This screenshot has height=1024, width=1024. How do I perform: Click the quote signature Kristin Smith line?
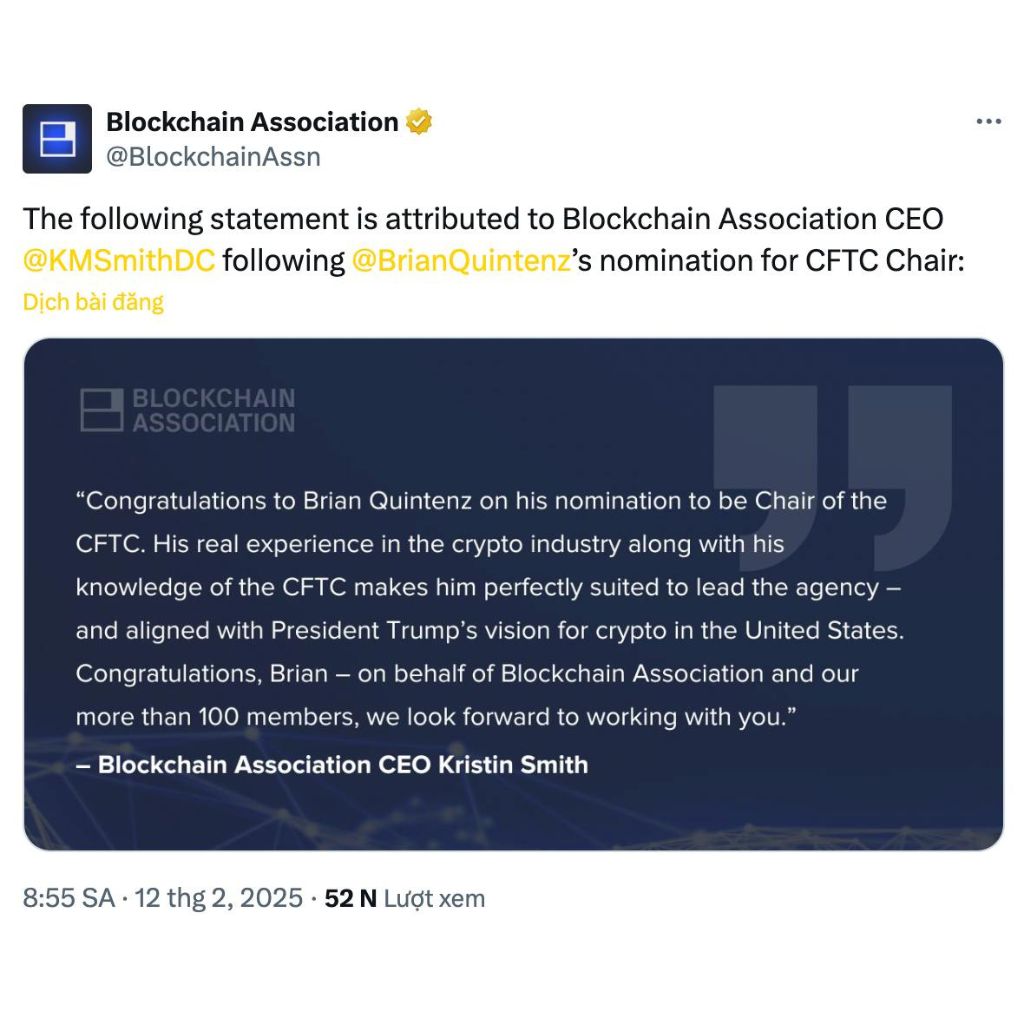point(332,765)
